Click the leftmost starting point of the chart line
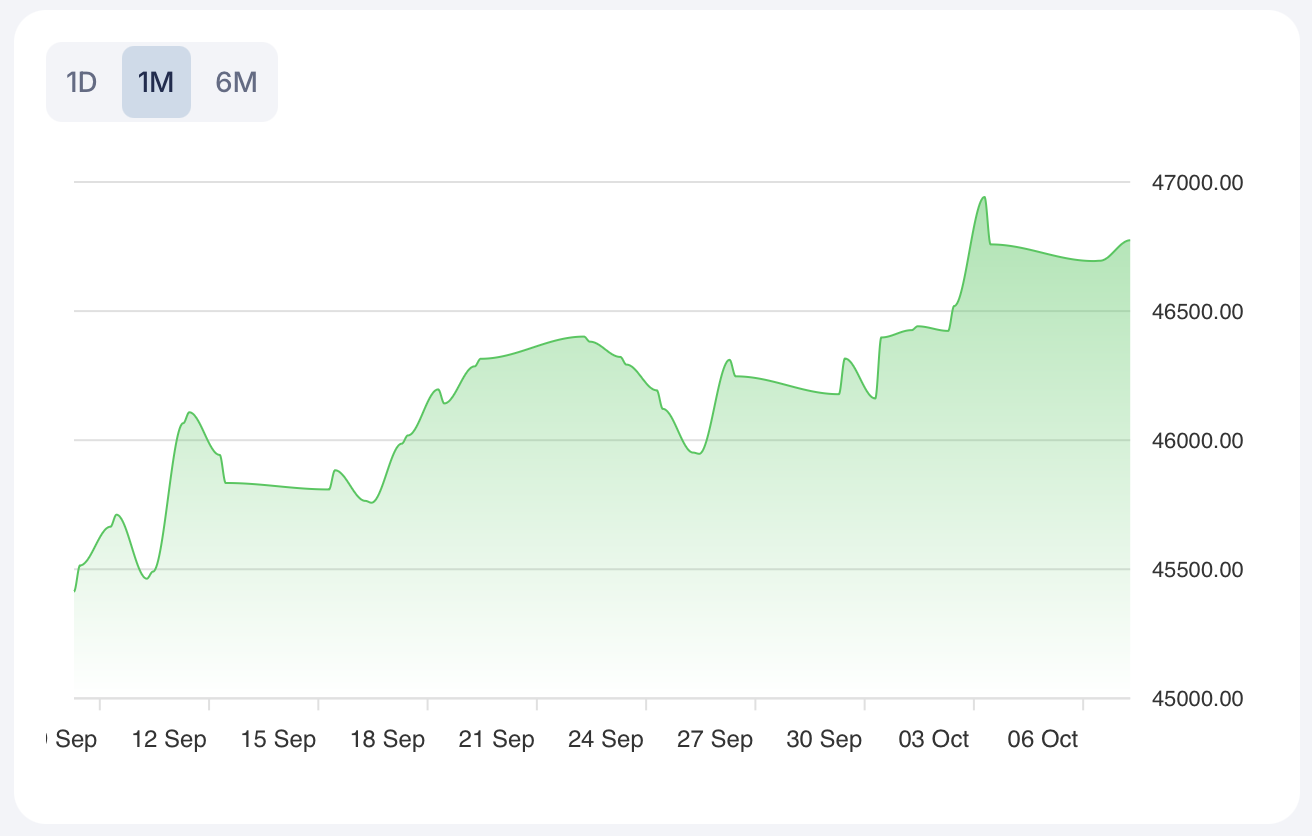This screenshot has width=1312, height=836. tap(75, 591)
